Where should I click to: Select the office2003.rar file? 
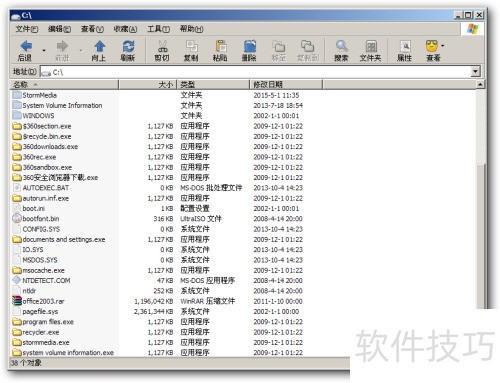(43, 301)
